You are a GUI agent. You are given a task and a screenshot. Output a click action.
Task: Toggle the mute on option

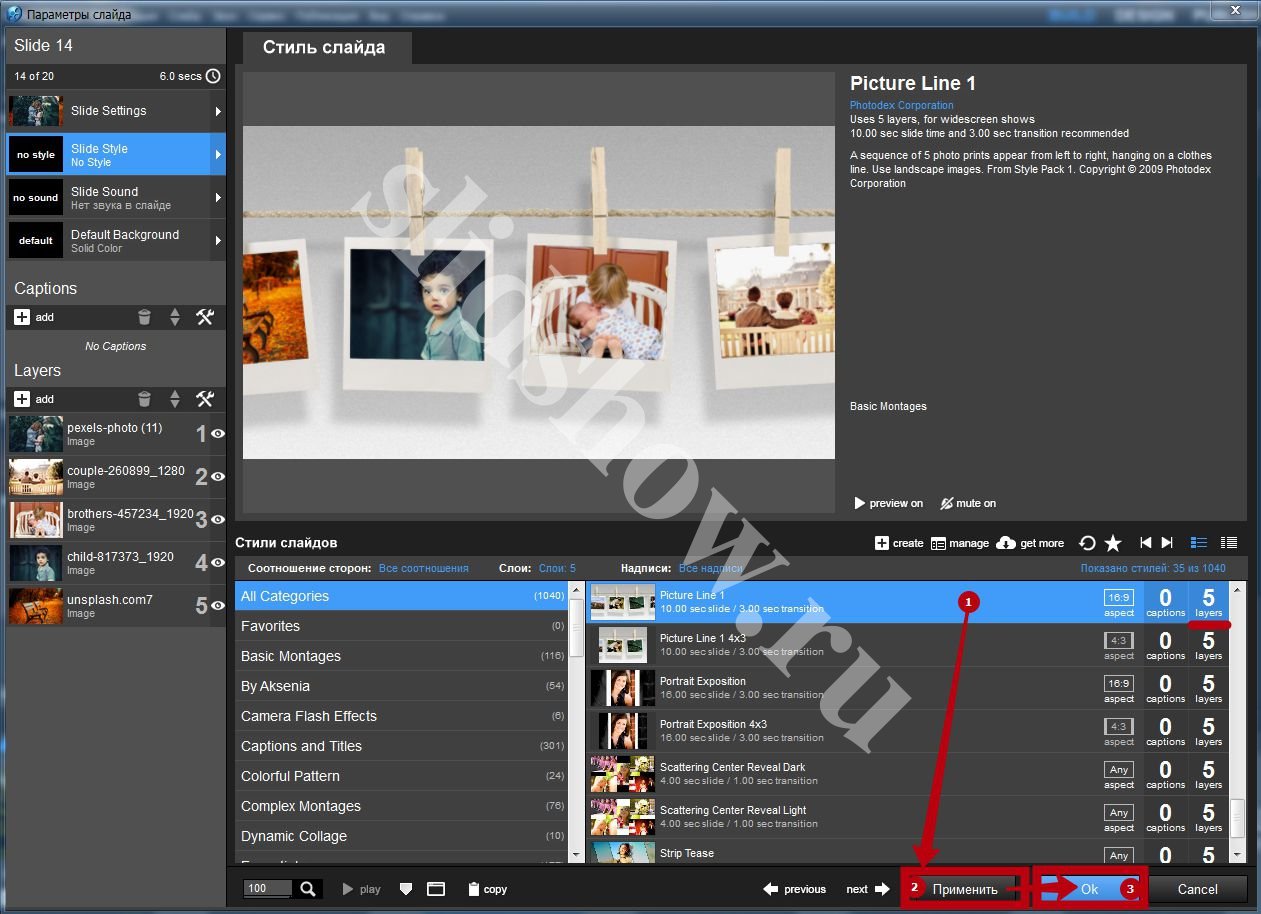tap(968, 503)
